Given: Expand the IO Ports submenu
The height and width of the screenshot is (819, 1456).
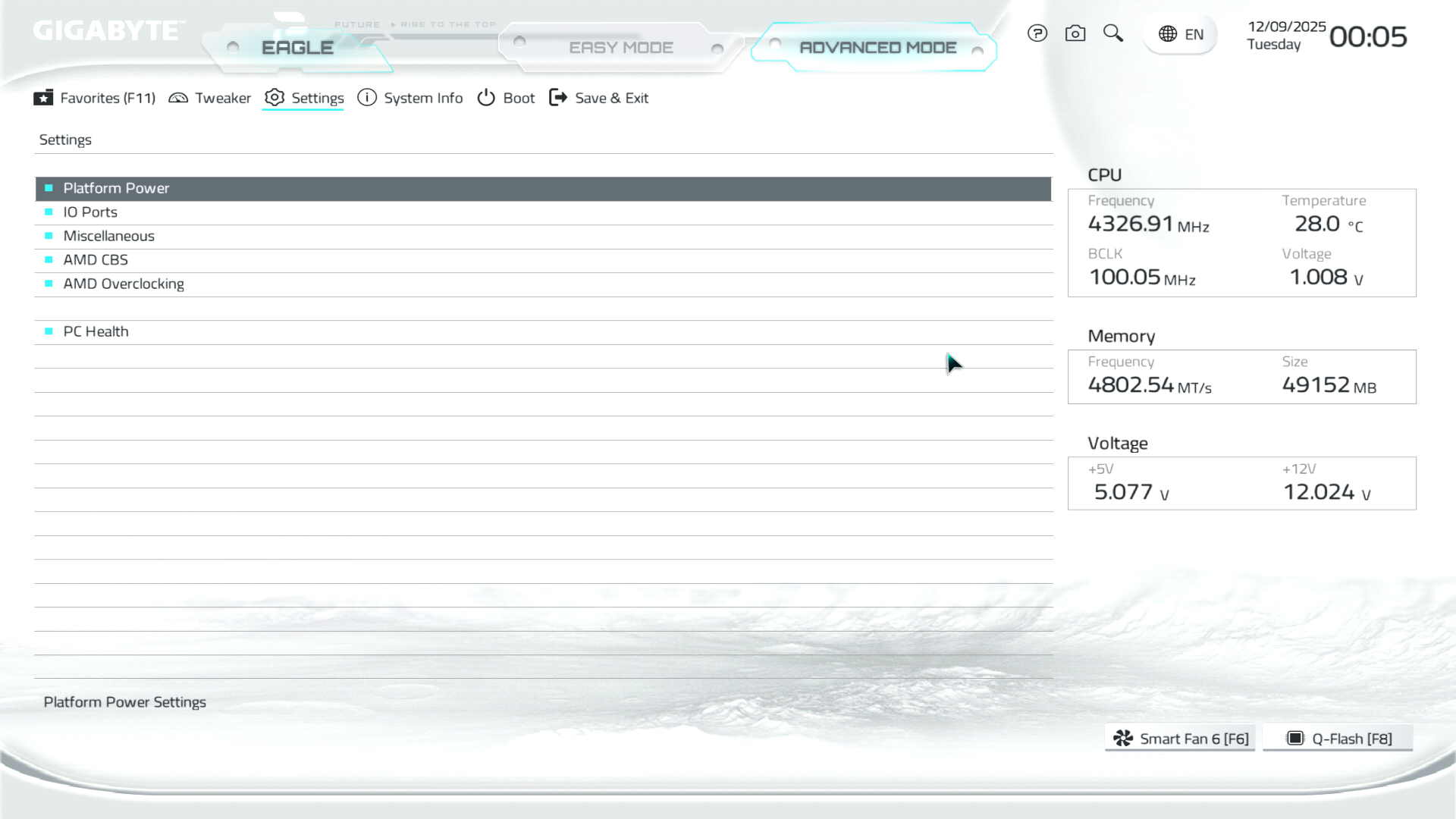Looking at the screenshot, I should pyautogui.click(x=90, y=212).
